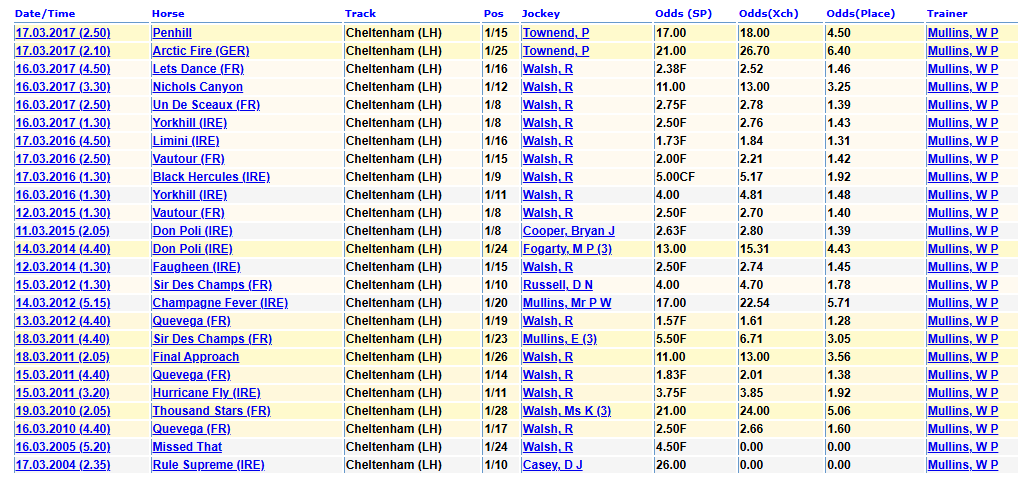The height and width of the screenshot is (492, 1018).
Task: Click the Odds(Place) column header
Action: [x=860, y=14]
